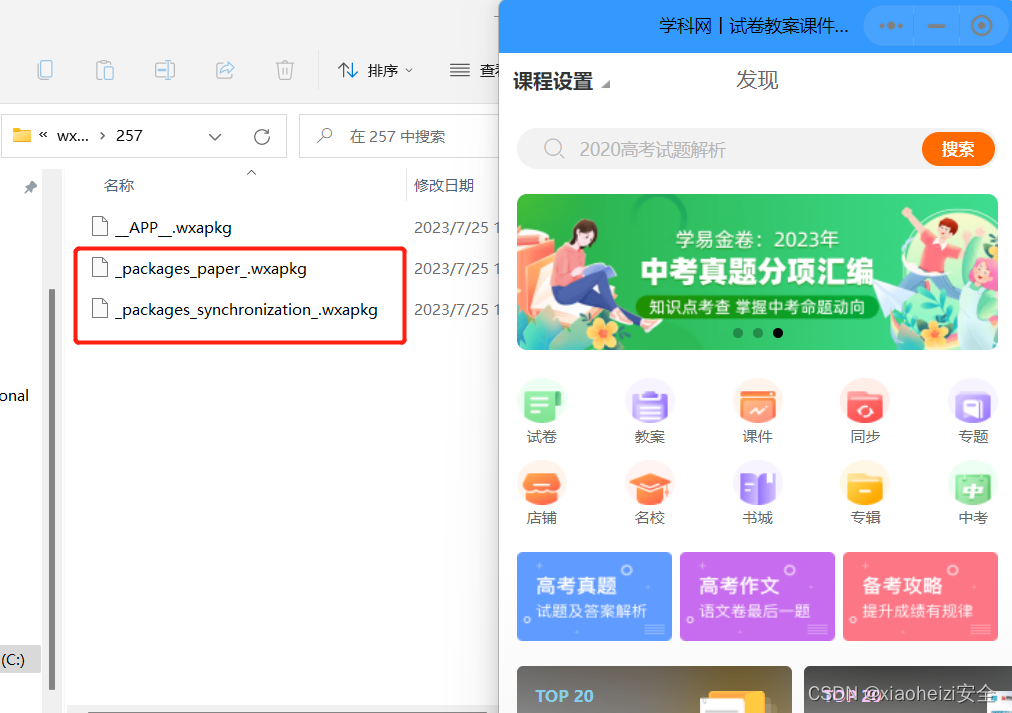The width and height of the screenshot is (1012, 713).
Task: Switch to the 发现 tab
Action: 758,80
